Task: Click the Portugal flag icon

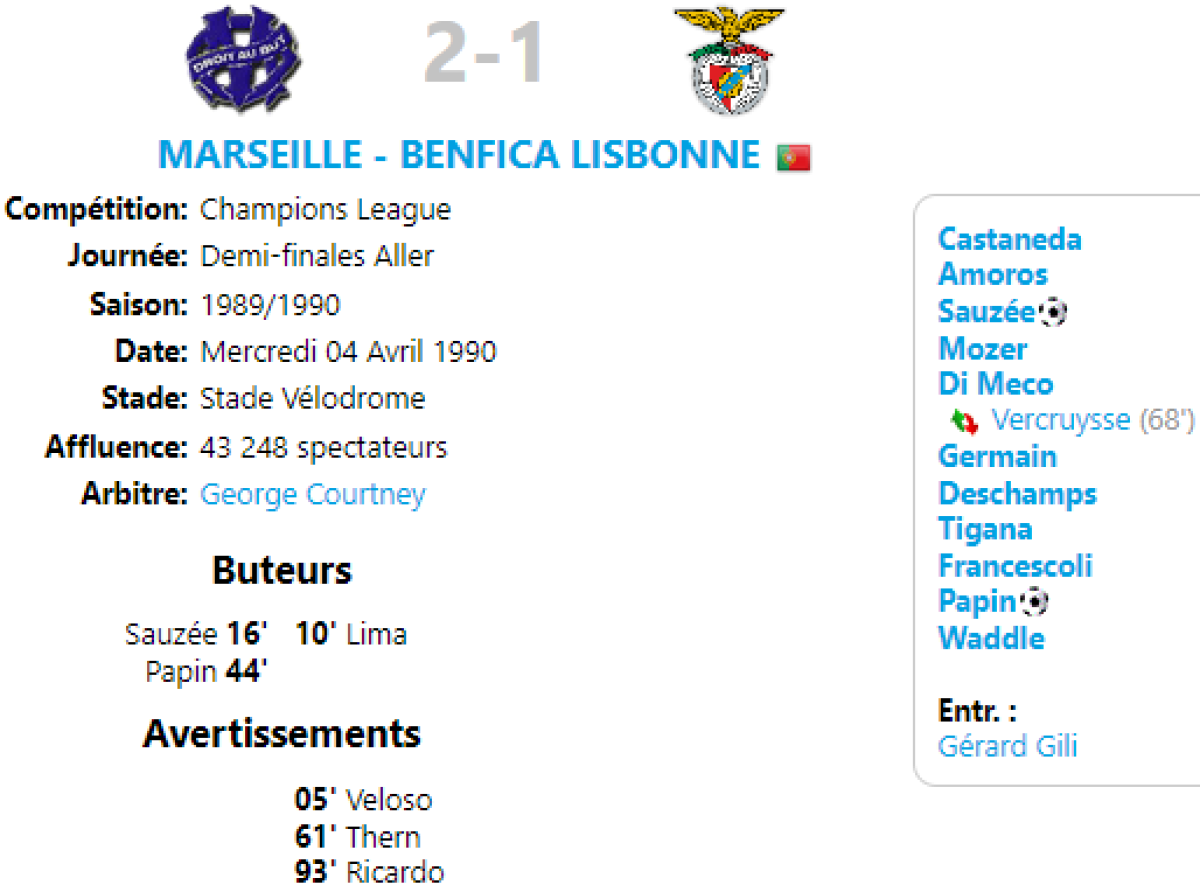Action: pyautogui.click(x=794, y=157)
